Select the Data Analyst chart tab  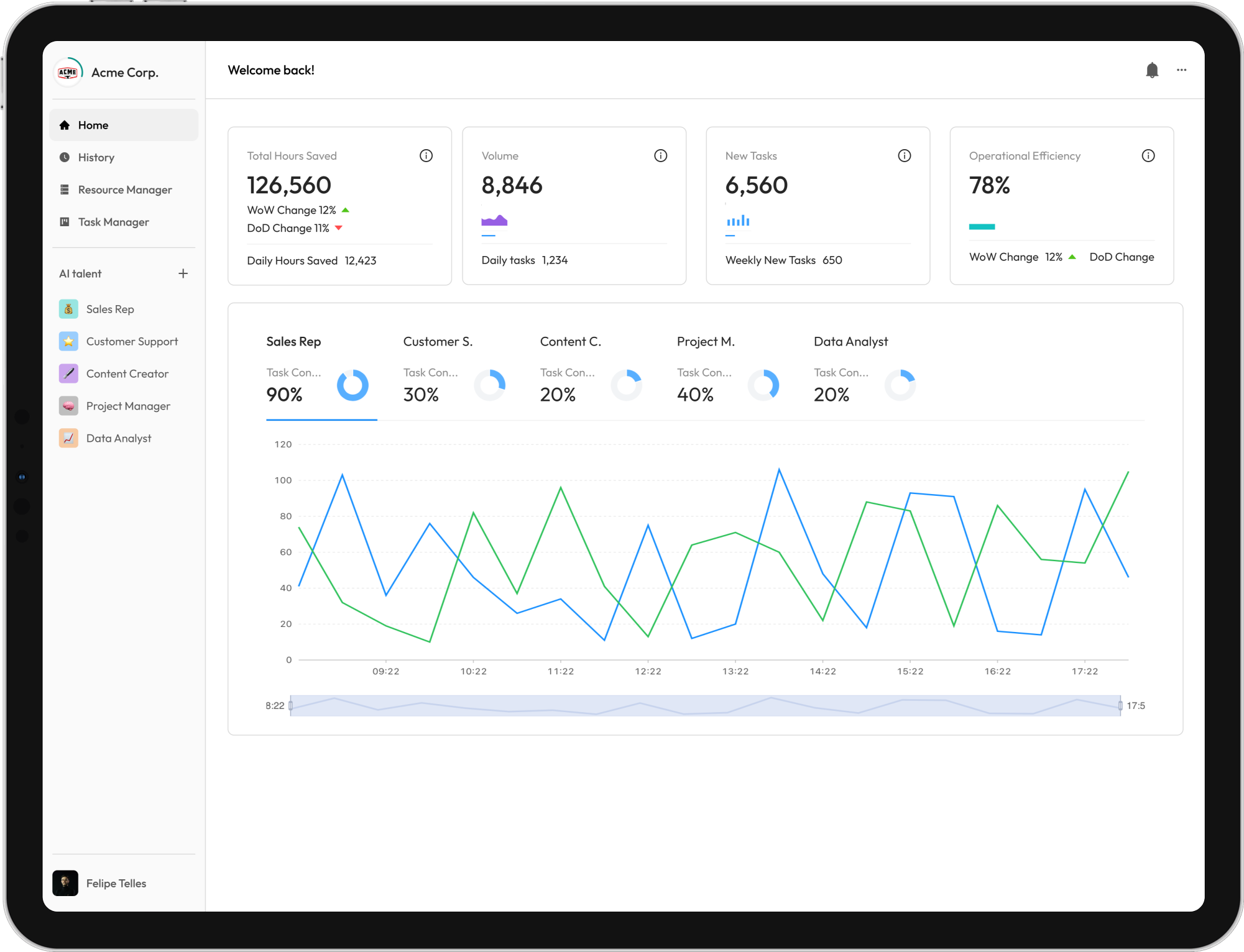[x=850, y=342]
